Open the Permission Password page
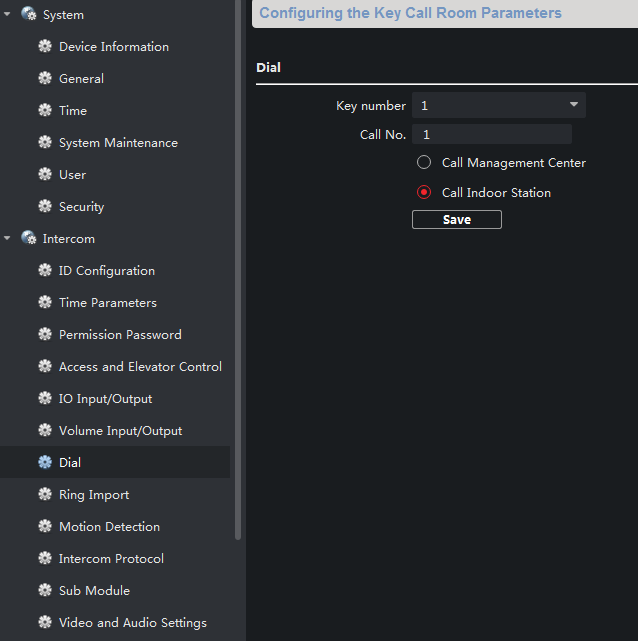 [x=120, y=335]
